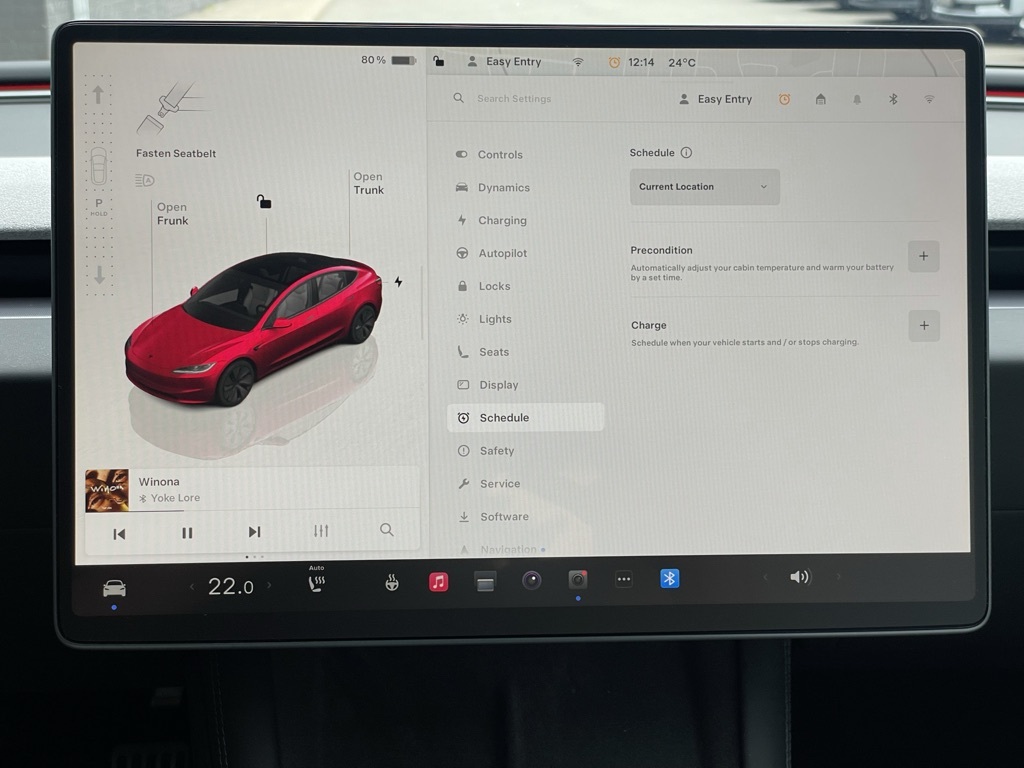The height and width of the screenshot is (768, 1024).
Task: Pause the song Winona
Action: (187, 533)
